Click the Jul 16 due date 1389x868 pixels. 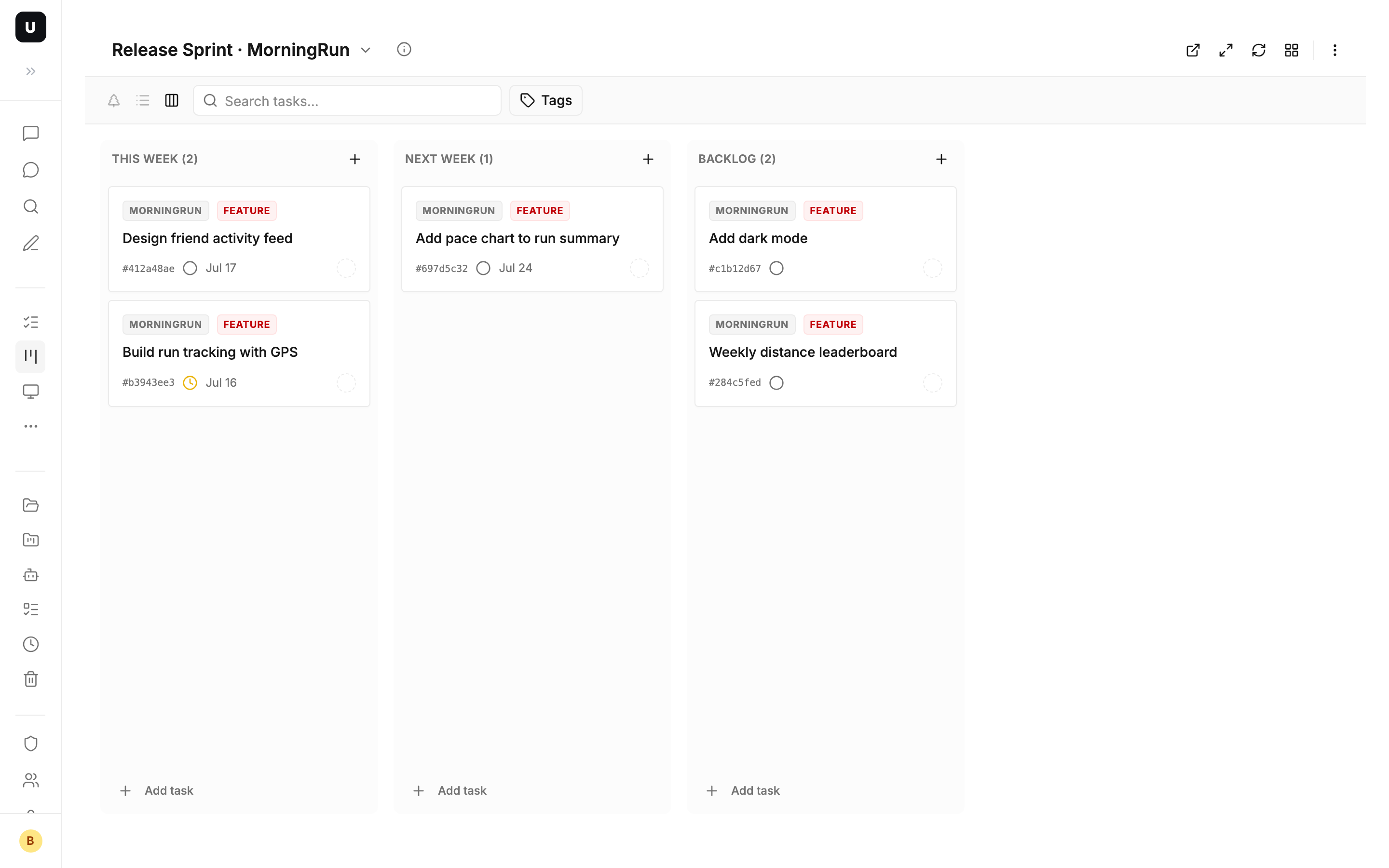pyautogui.click(x=221, y=383)
